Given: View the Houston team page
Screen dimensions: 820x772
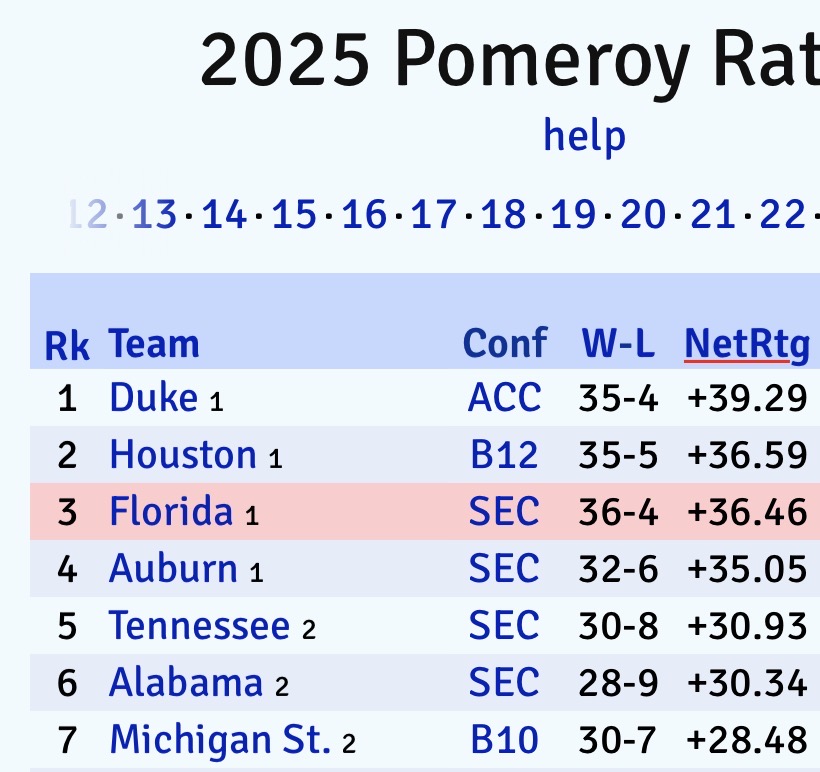Looking at the screenshot, I should tap(183, 455).
